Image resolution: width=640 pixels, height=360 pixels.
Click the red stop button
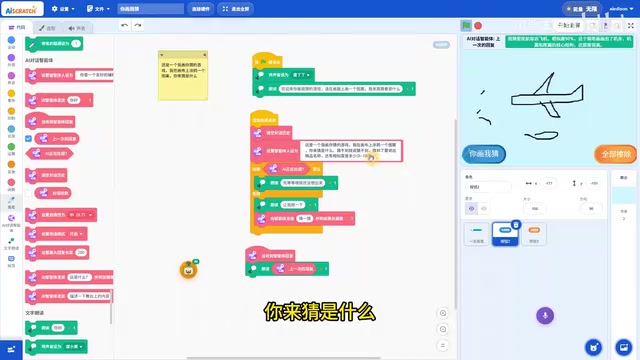pos(478,26)
